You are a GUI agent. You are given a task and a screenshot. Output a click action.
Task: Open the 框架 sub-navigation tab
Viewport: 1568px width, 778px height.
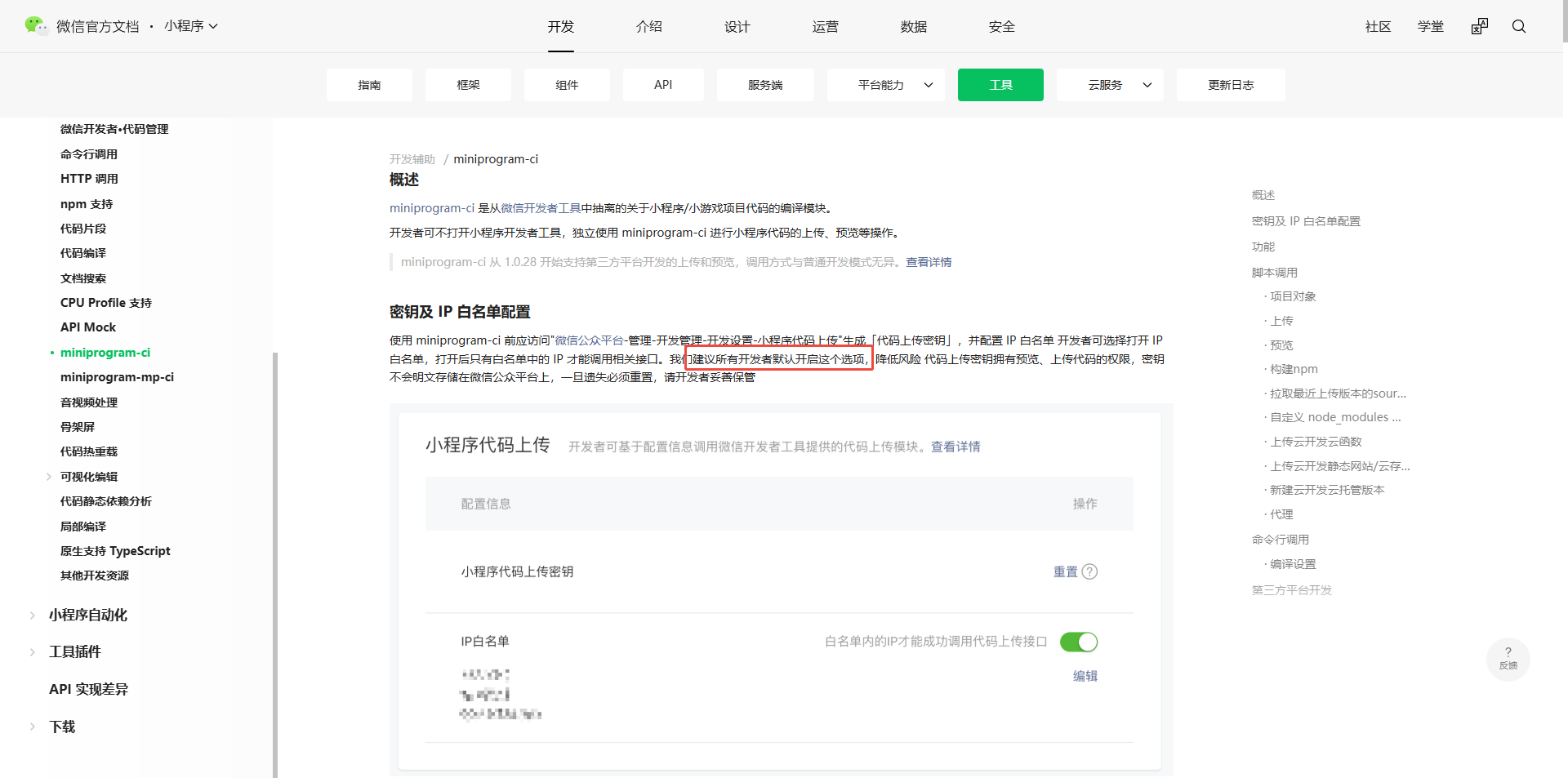[468, 85]
